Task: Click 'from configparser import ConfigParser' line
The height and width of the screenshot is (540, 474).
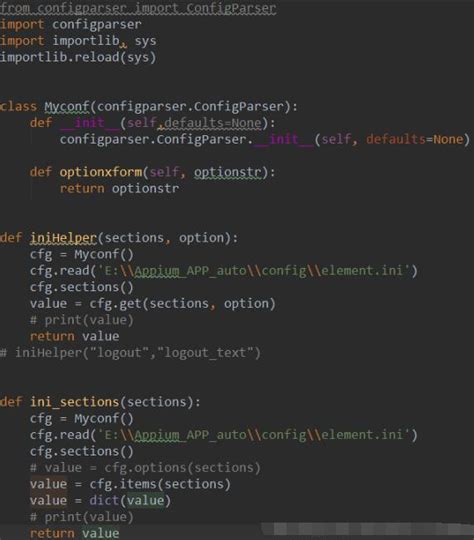Action: [138, 8]
